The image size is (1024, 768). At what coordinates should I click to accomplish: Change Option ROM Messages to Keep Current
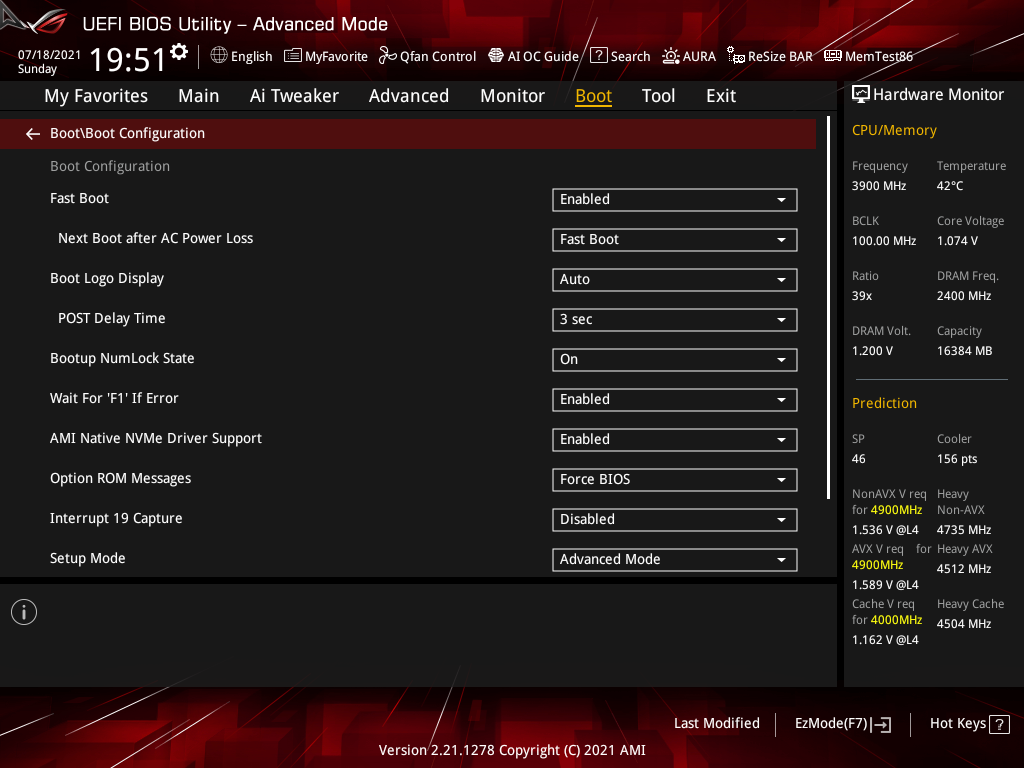point(674,479)
